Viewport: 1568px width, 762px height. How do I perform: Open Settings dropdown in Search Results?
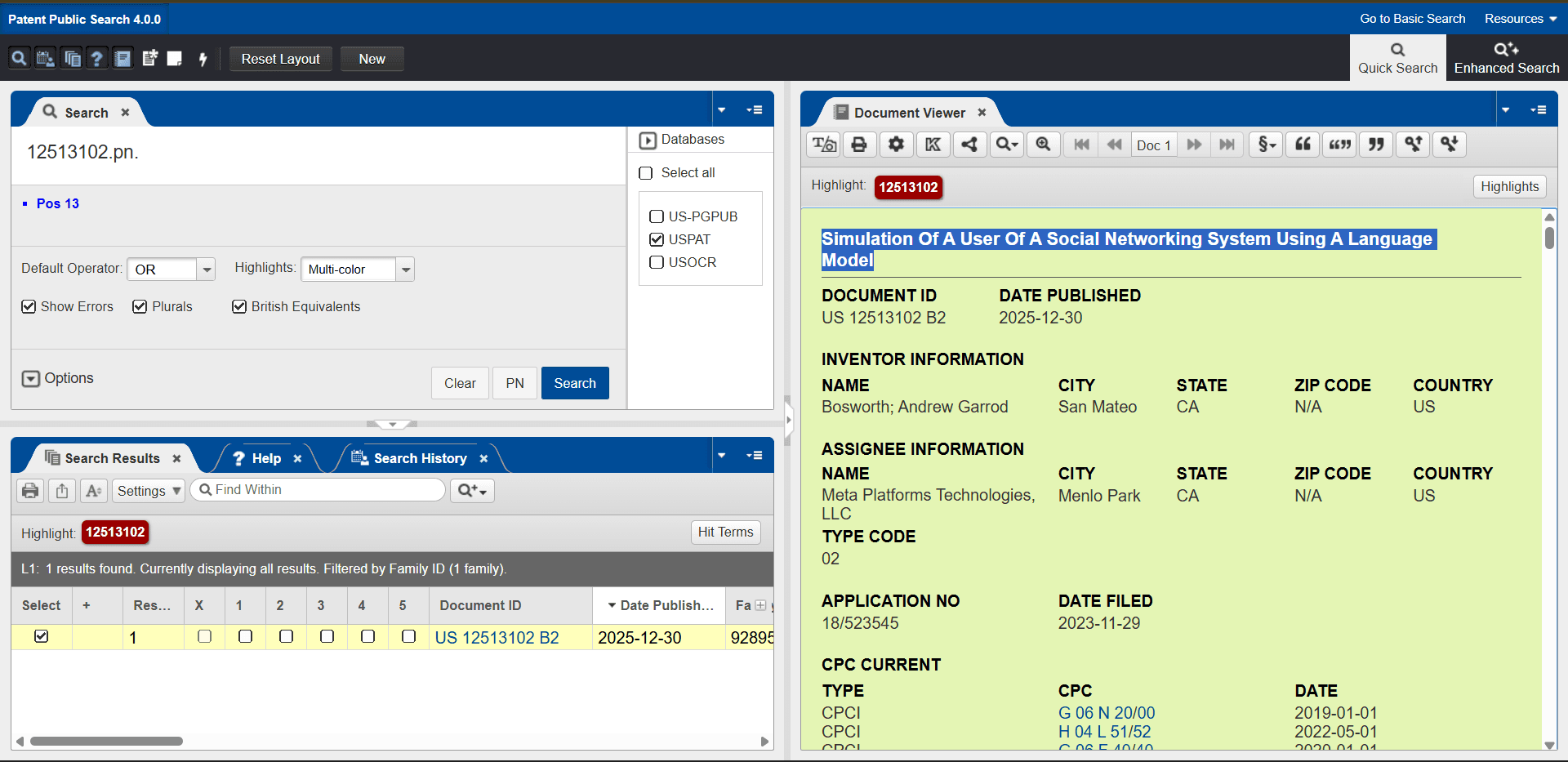[x=149, y=491]
